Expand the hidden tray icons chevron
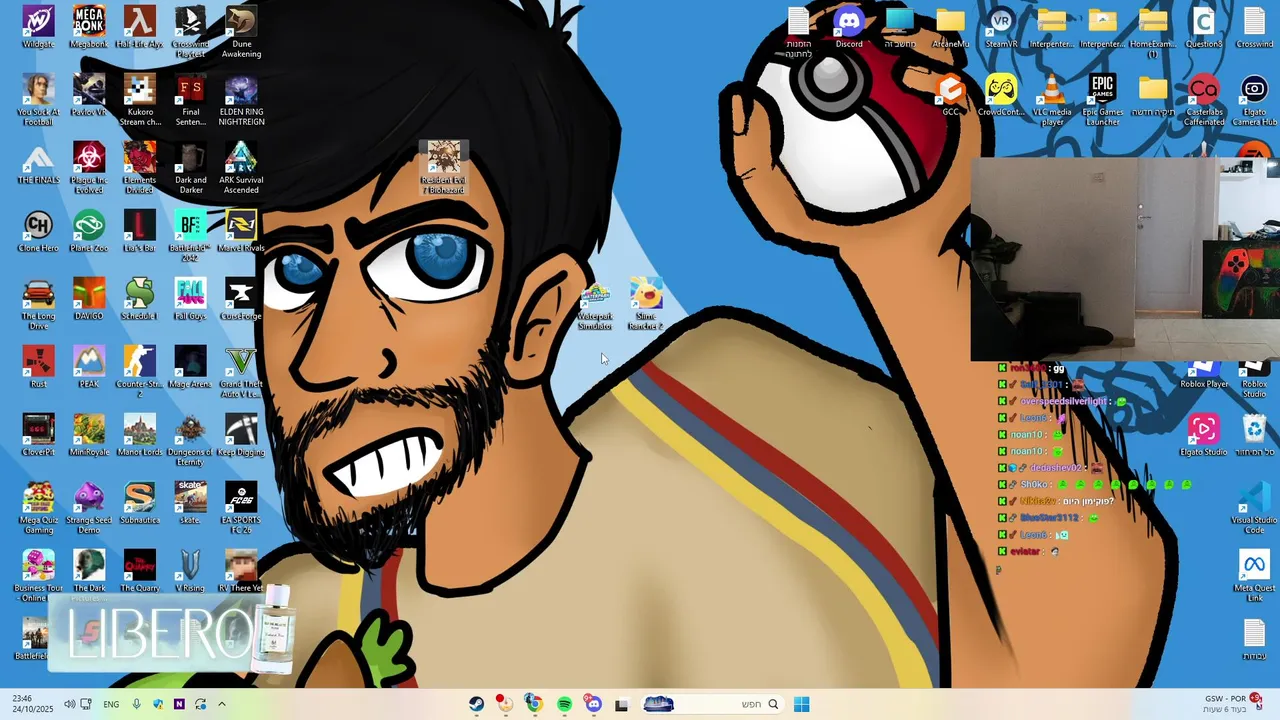 (x=222, y=704)
